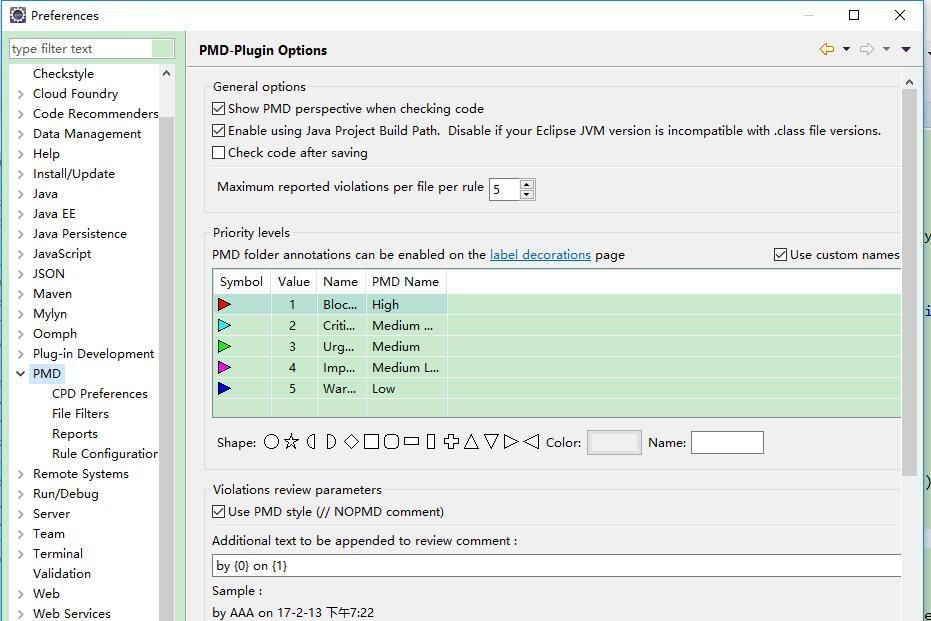The width and height of the screenshot is (931, 621).
Task: Open CPD Preferences page
Action: 100,394
